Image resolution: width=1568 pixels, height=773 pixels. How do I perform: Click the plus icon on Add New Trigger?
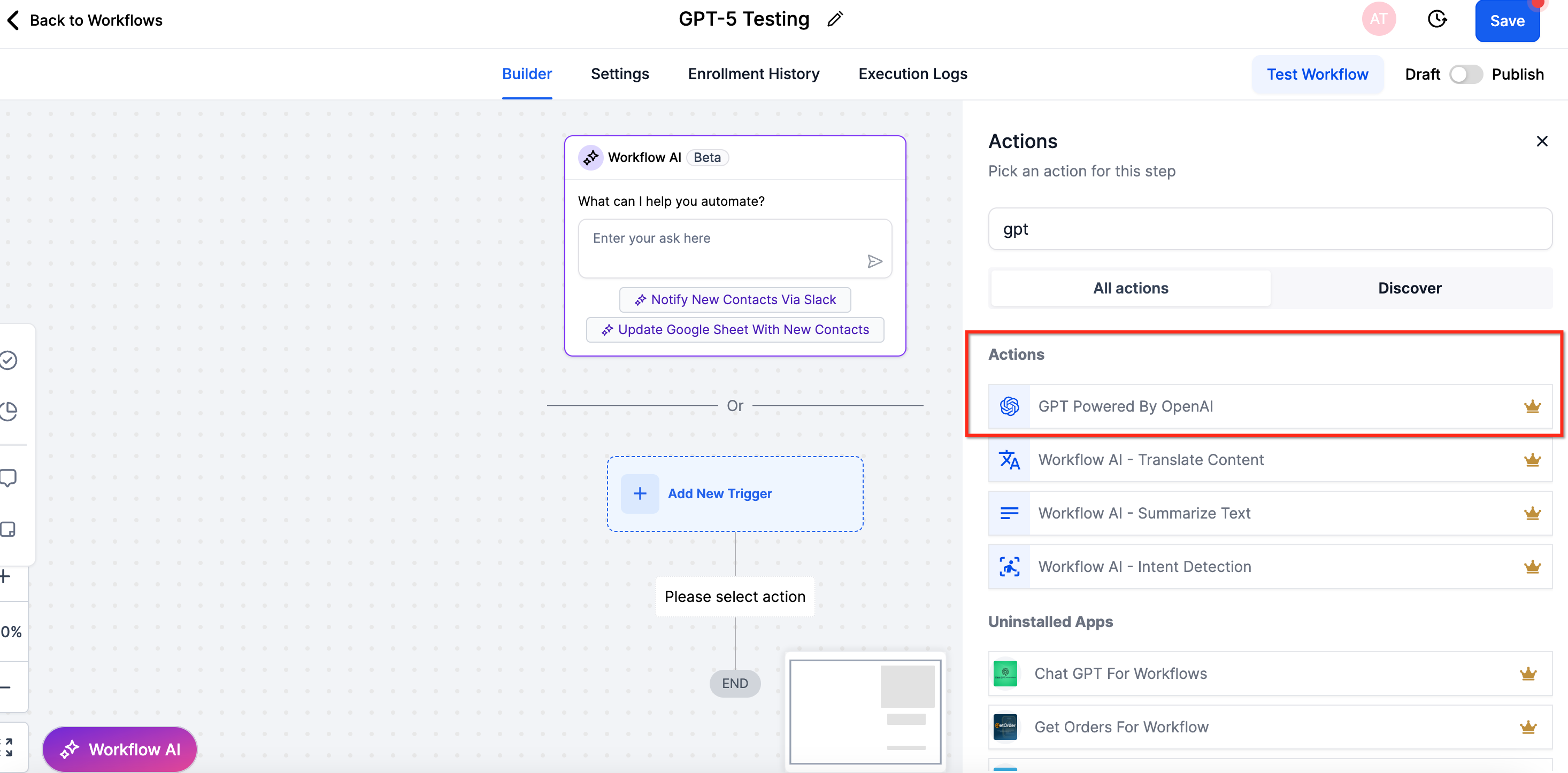pos(640,493)
